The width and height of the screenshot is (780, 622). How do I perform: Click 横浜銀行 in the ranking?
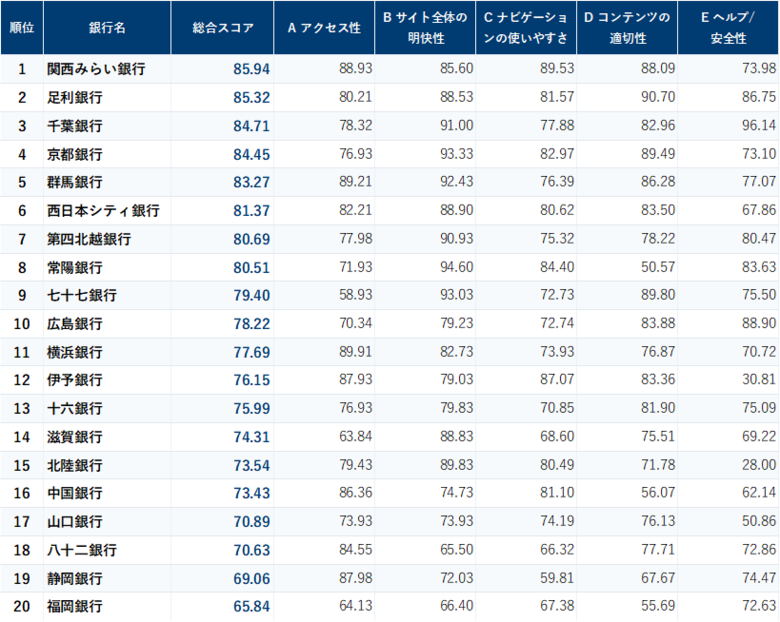coord(75,352)
